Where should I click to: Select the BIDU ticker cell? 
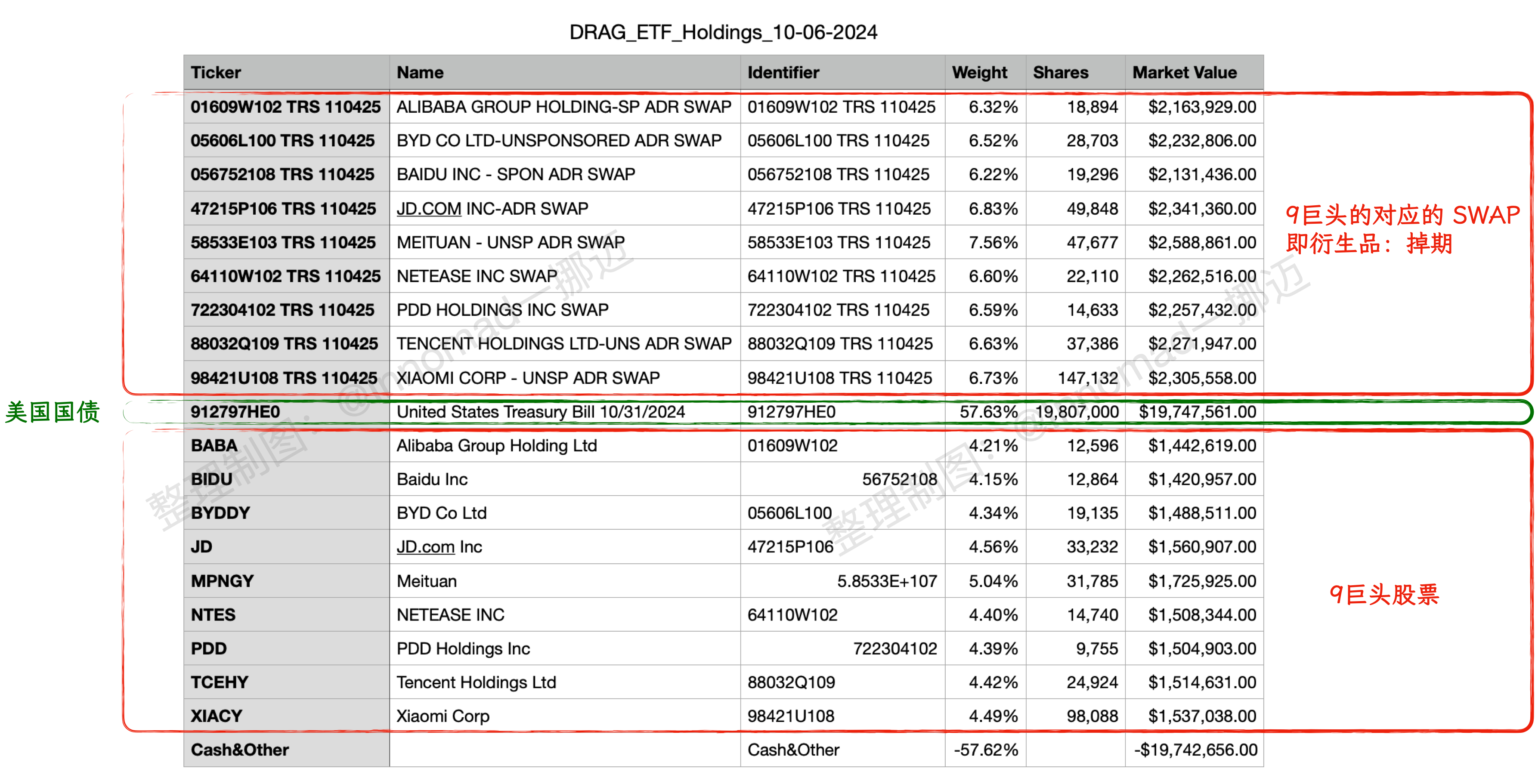[286, 480]
